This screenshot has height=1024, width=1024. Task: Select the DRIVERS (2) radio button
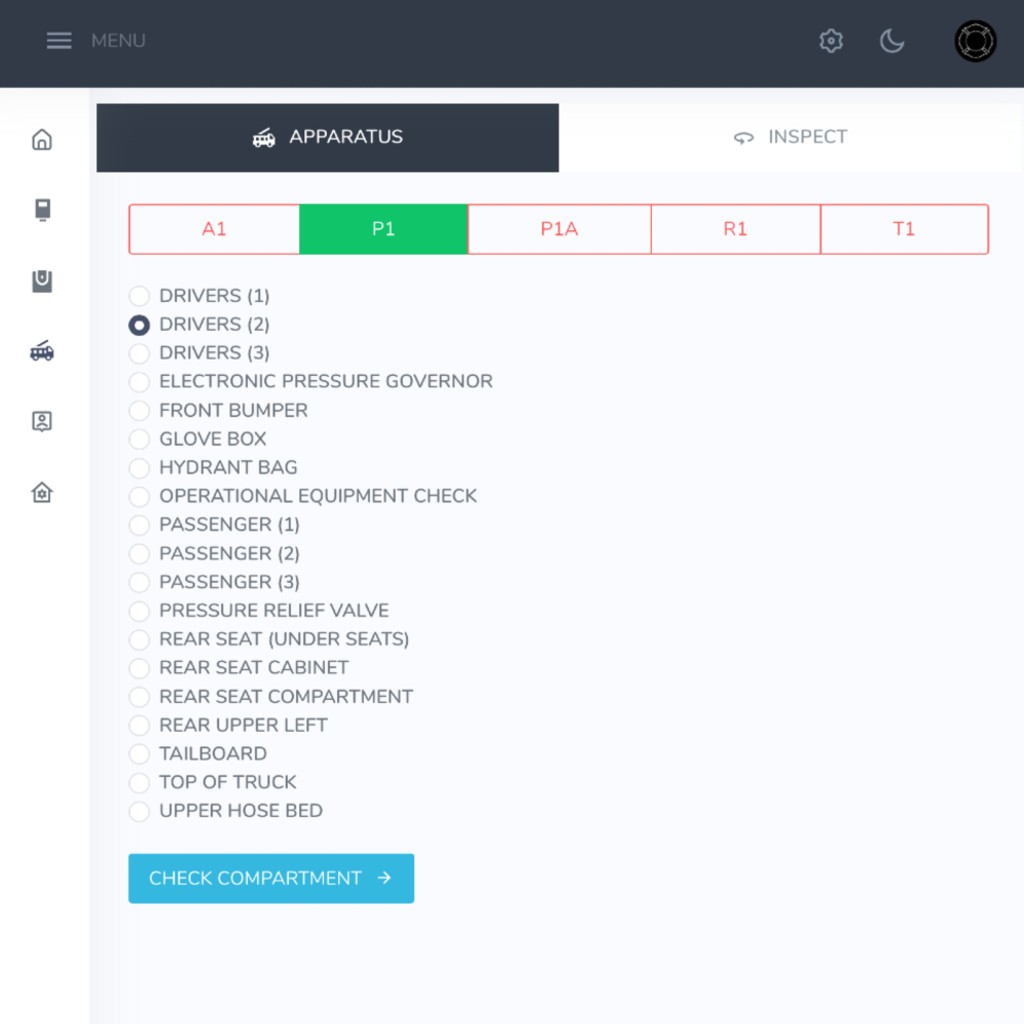coord(139,325)
